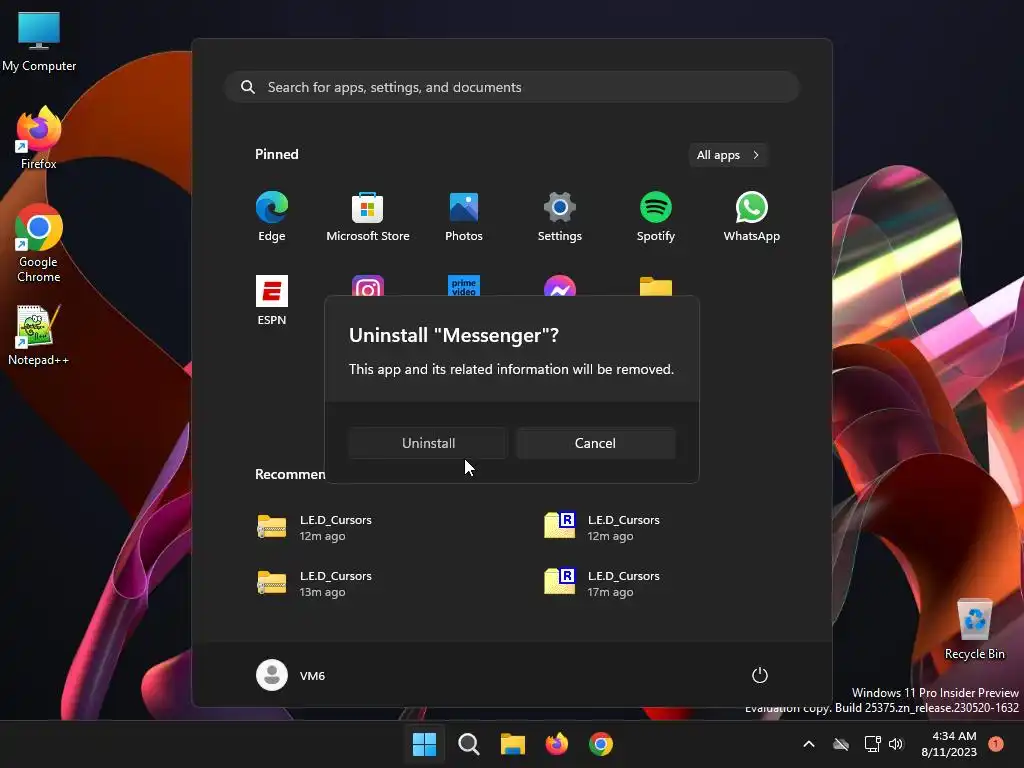Open the yellow folder pinned icon
Image resolution: width=1024 pixels, height=768 pixels.
(x=656, y=286)
